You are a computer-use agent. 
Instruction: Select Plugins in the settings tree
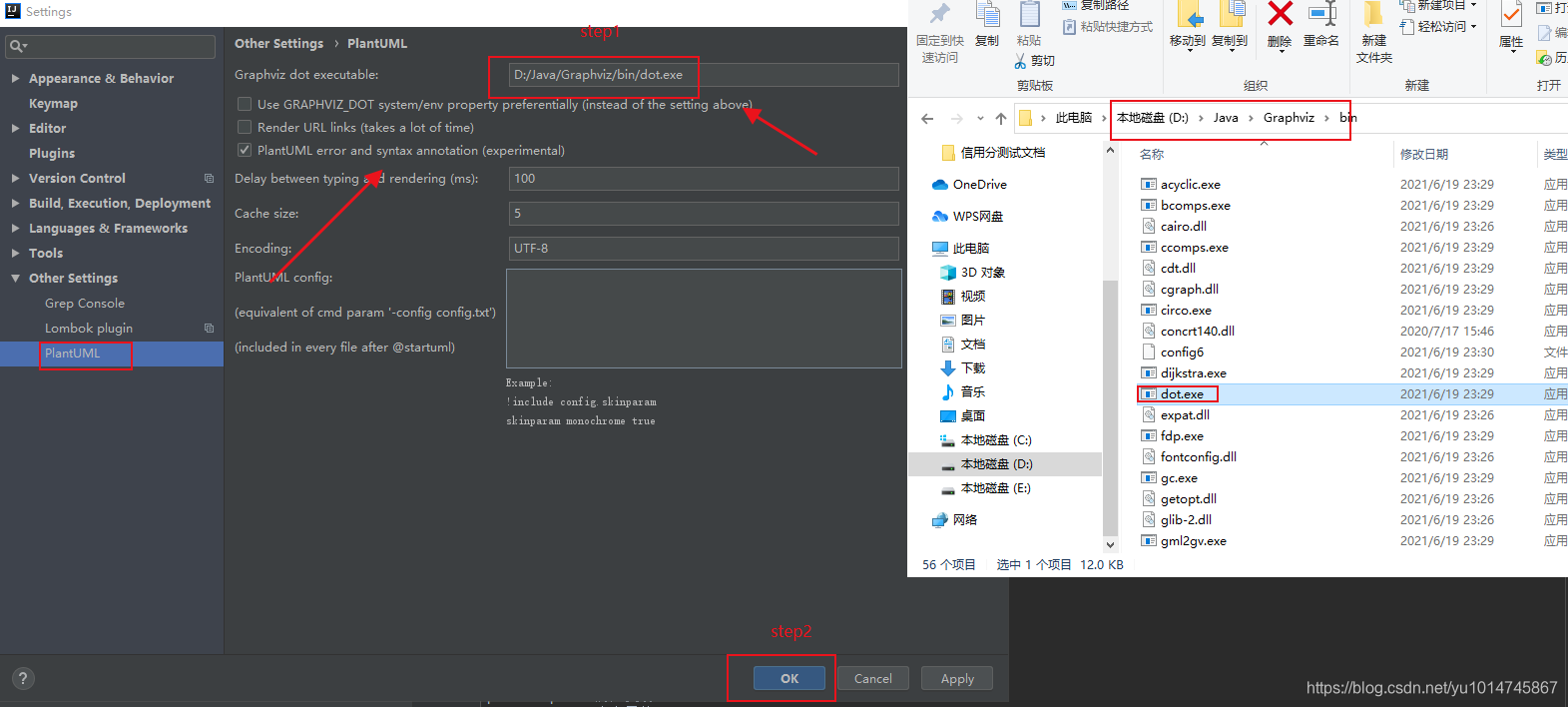(52, 153)
